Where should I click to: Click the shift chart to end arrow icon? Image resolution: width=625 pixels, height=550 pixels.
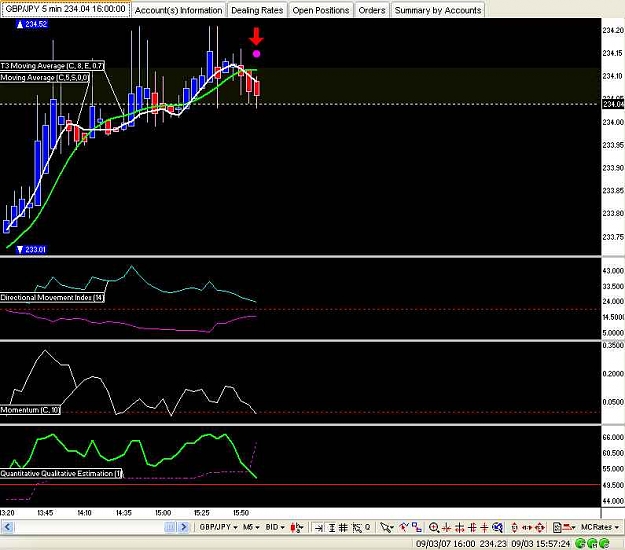coord(318,528)
